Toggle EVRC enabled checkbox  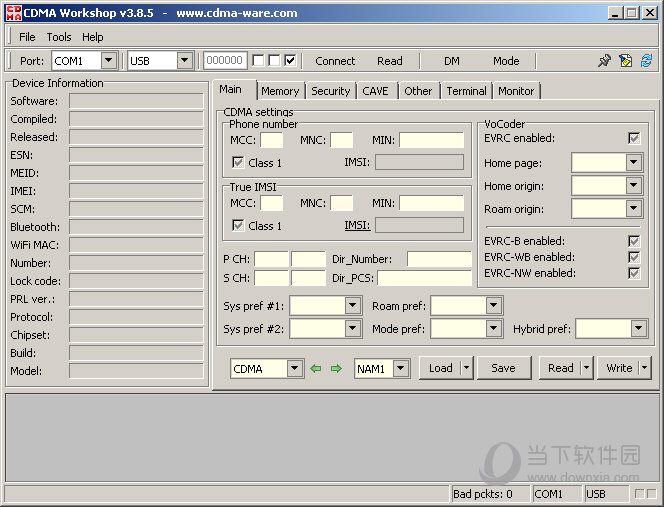[x=634, y=138]
